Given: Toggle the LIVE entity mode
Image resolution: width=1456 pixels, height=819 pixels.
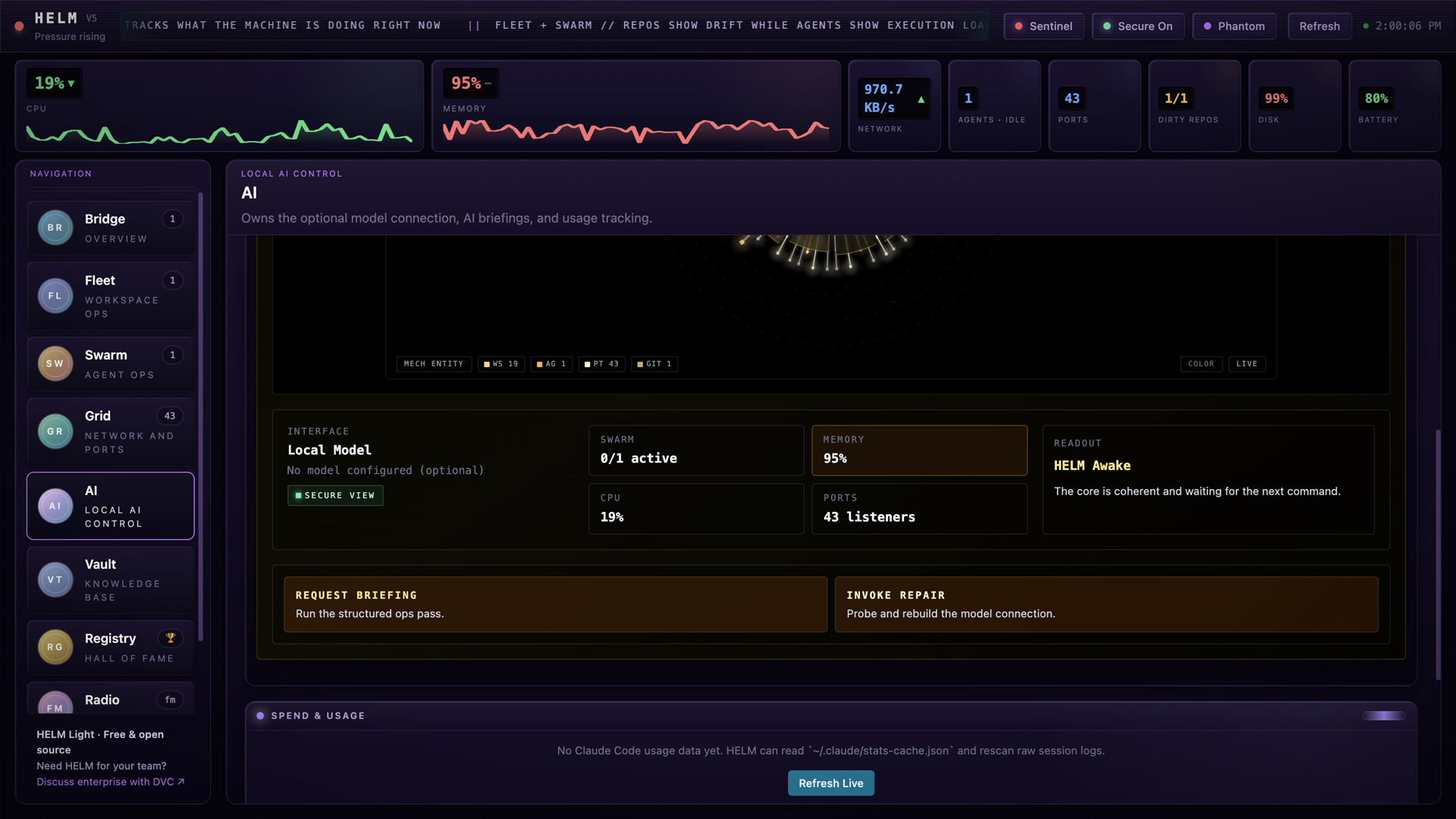Looking at the screenshot, I should click(x=1247, y=364).
